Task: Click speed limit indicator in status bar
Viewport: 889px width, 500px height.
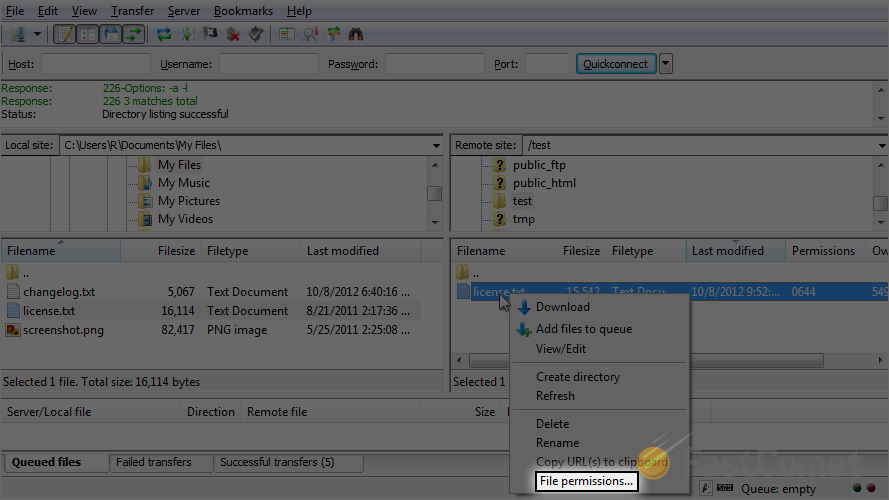Action: [725, 488]
